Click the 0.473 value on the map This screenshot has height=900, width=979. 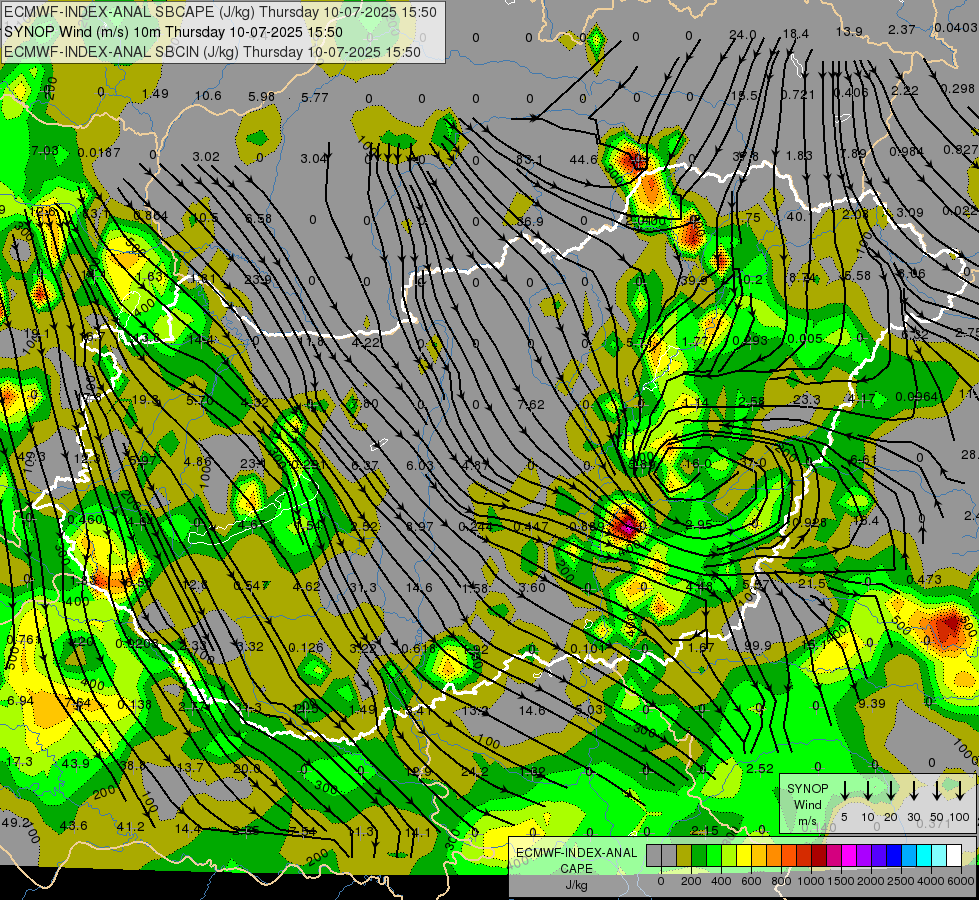(923, 579)
